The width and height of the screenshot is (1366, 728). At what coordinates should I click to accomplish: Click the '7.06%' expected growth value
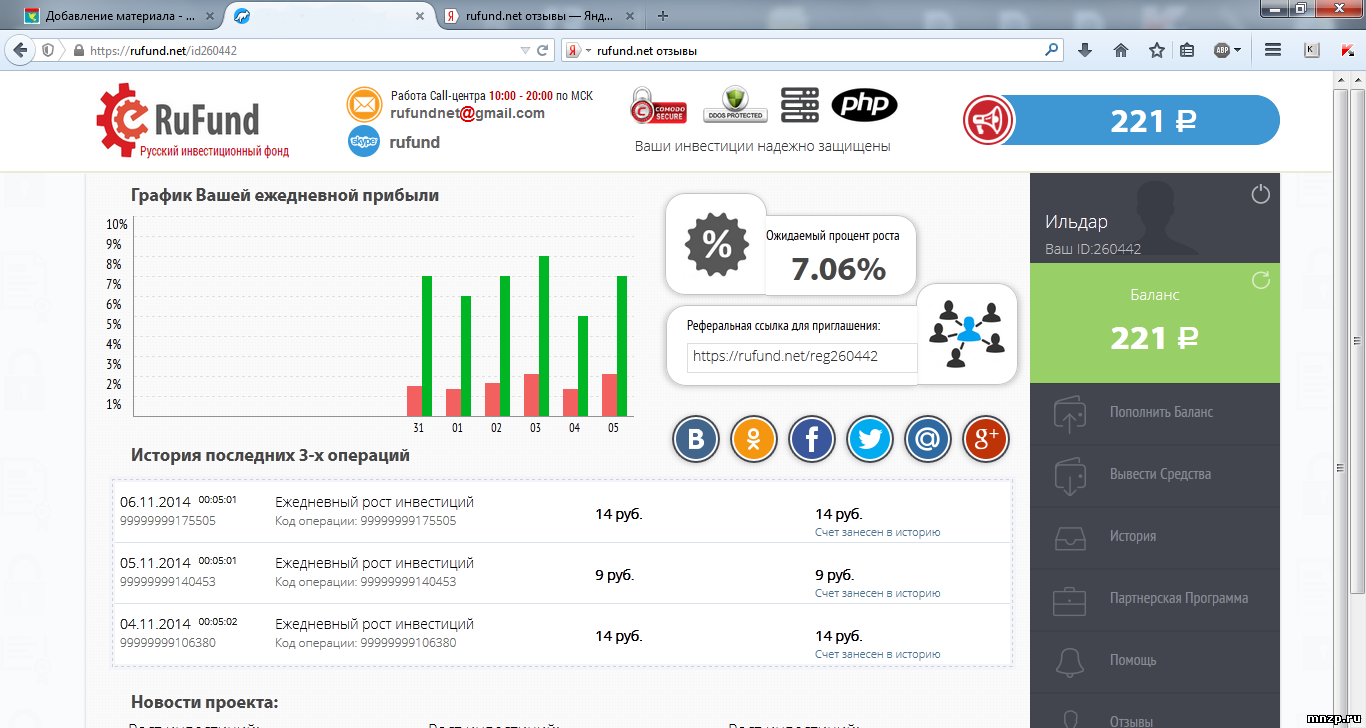(x=839, y=268)
